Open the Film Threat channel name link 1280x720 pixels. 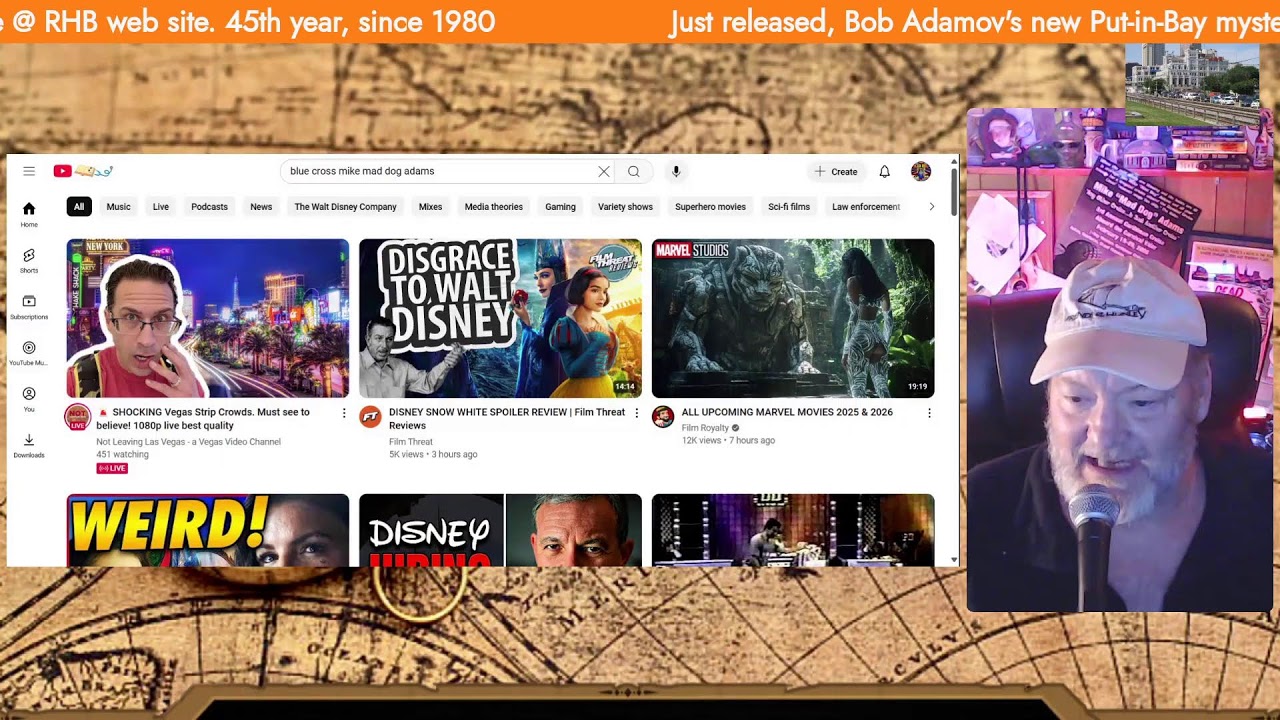coord(411,442)
